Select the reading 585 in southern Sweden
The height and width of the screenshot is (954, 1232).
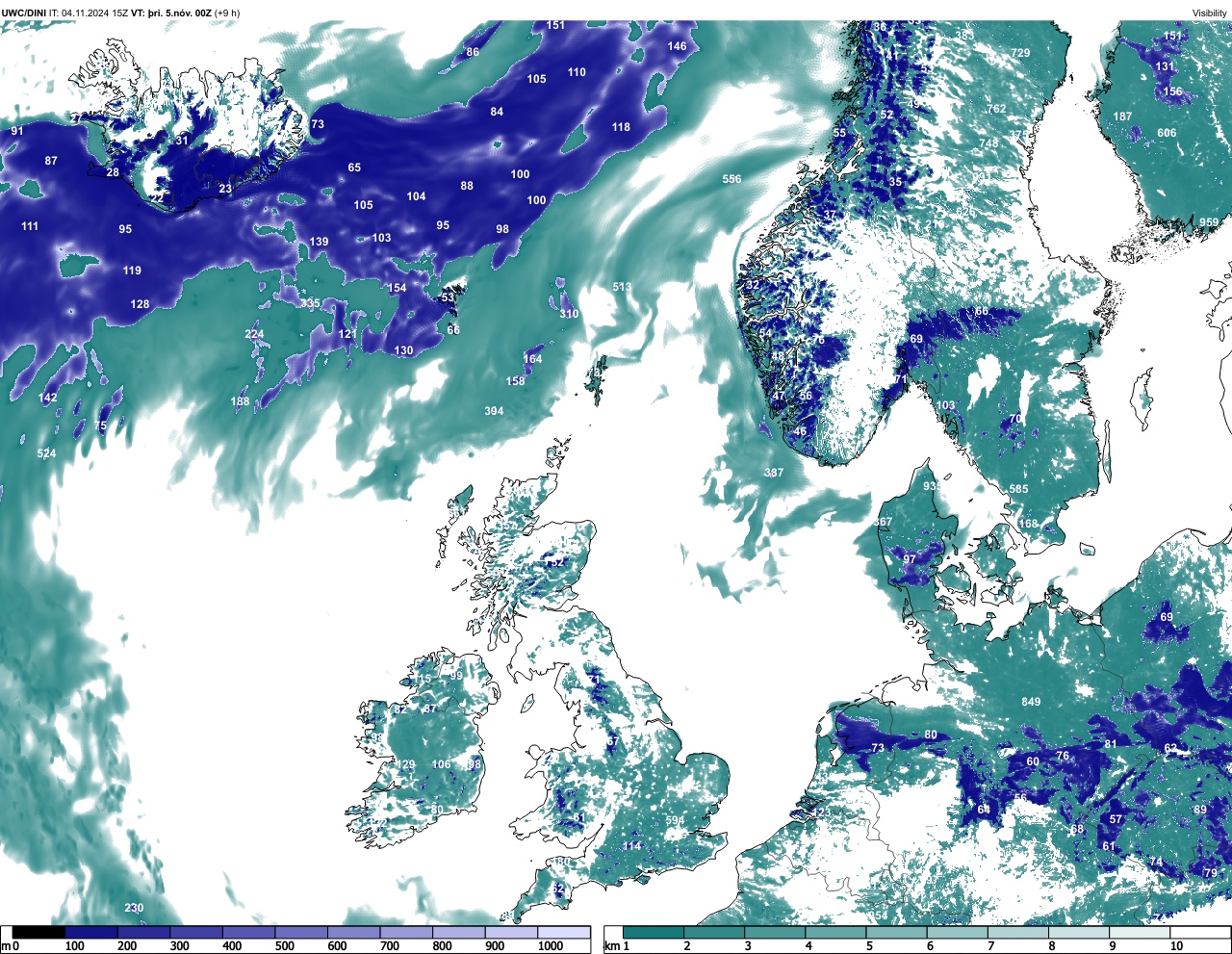click(x=1018, y=489)
